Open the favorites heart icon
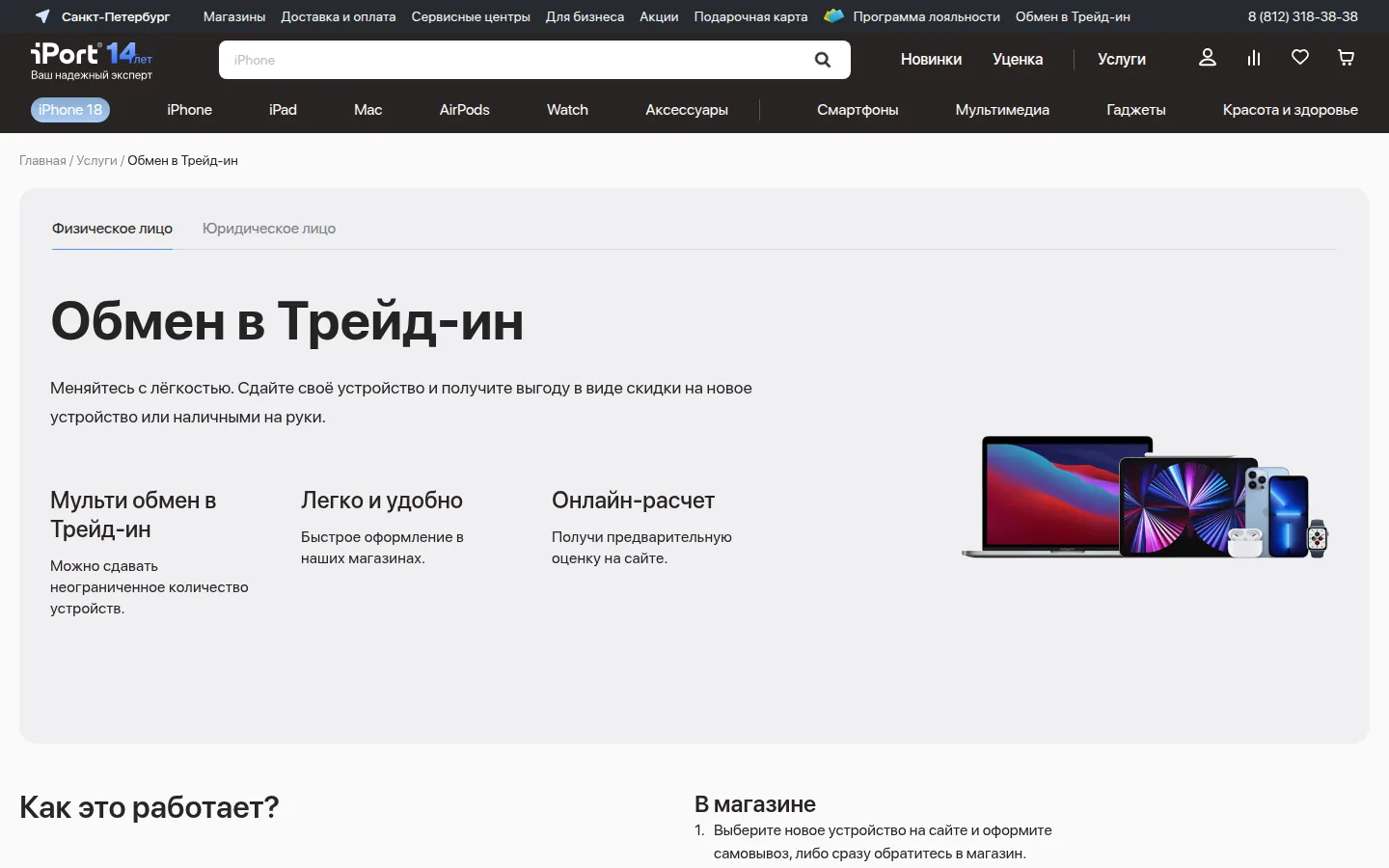The height and width of the screenshot is (868, 1389). click(1300, 58)
